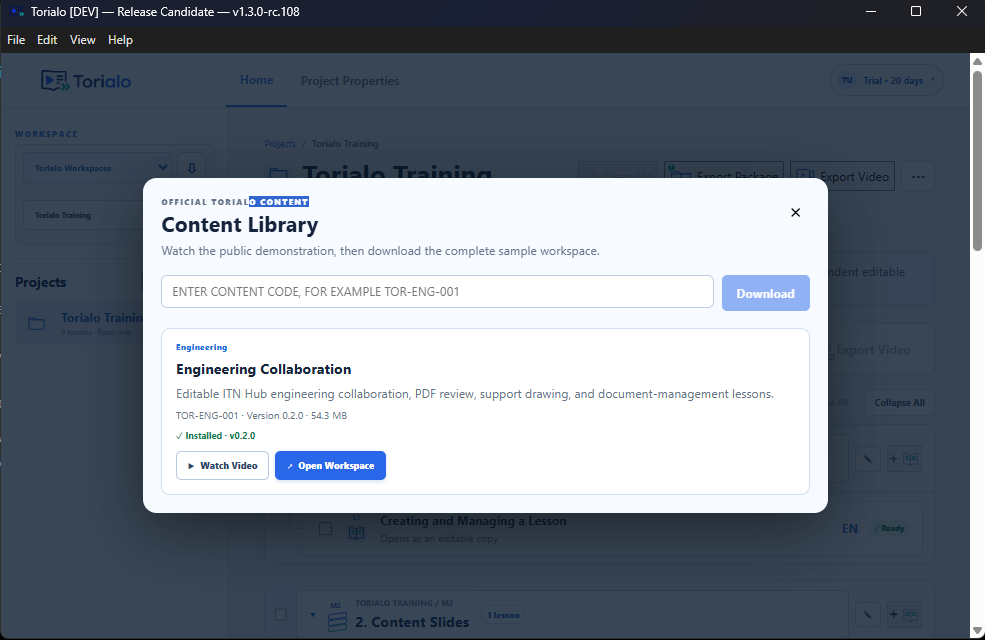Open the Edit menu
Image resolution: width=985 pixels, height=640 pixels.
47,40
